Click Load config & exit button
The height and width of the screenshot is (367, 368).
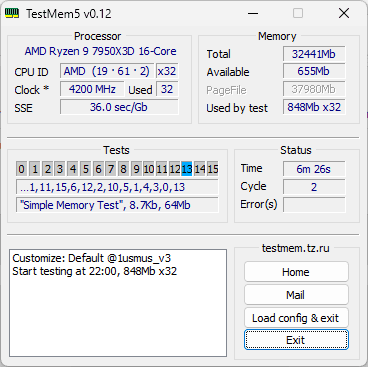pos(296,318)
